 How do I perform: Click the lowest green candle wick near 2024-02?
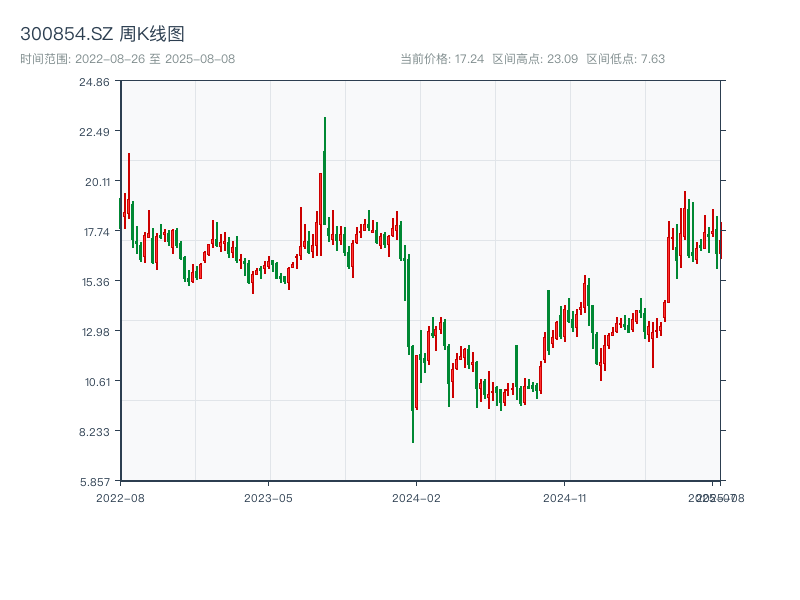click(x=413, y=425)
